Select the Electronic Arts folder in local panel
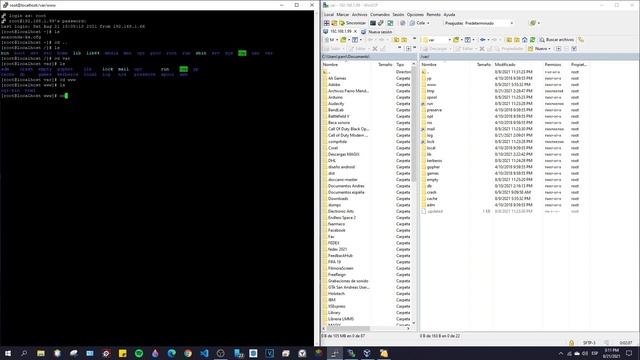This screenshot has height=360, width=640. coord(341,211)
